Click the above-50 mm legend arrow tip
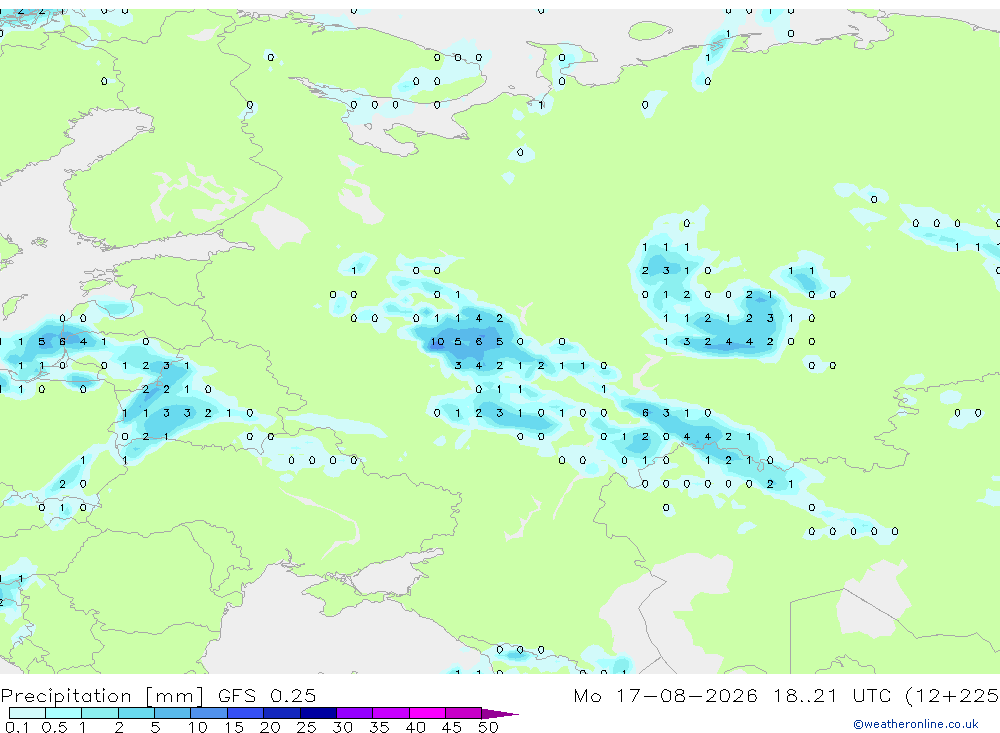Viewport: 1000px width, 733px height. [500, 713]
